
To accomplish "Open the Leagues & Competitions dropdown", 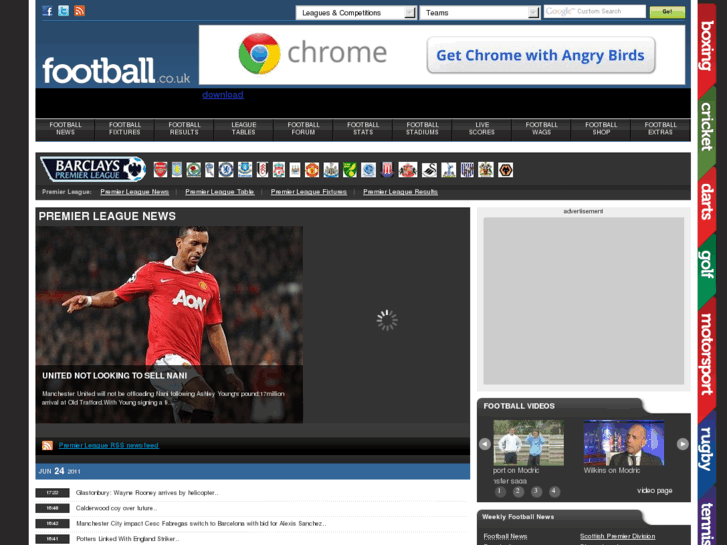I will pyautogui.click(x=356, y=13).
